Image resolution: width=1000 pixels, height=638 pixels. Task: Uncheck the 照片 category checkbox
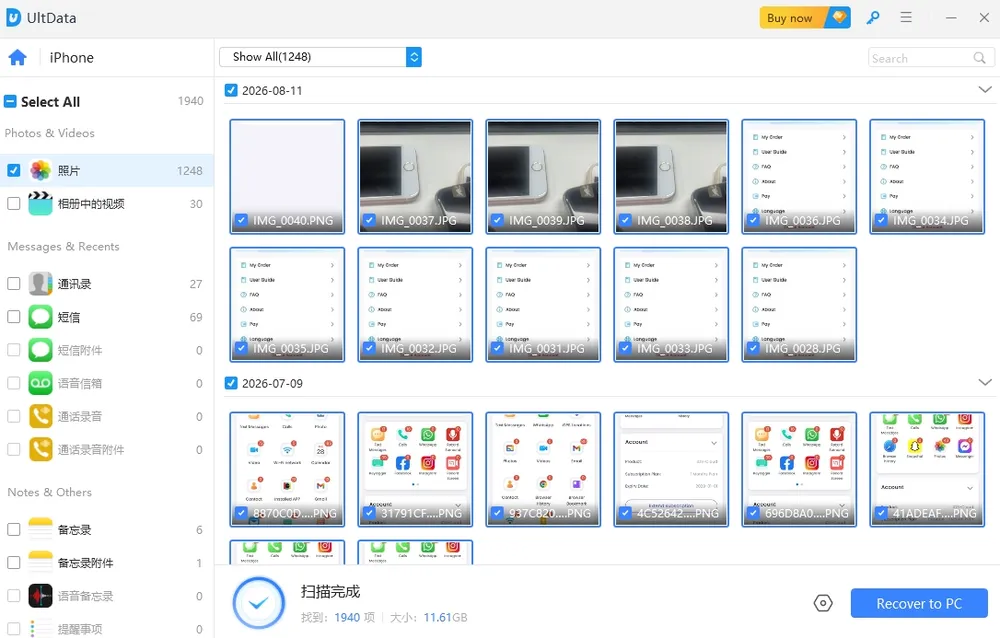point(13,170)
